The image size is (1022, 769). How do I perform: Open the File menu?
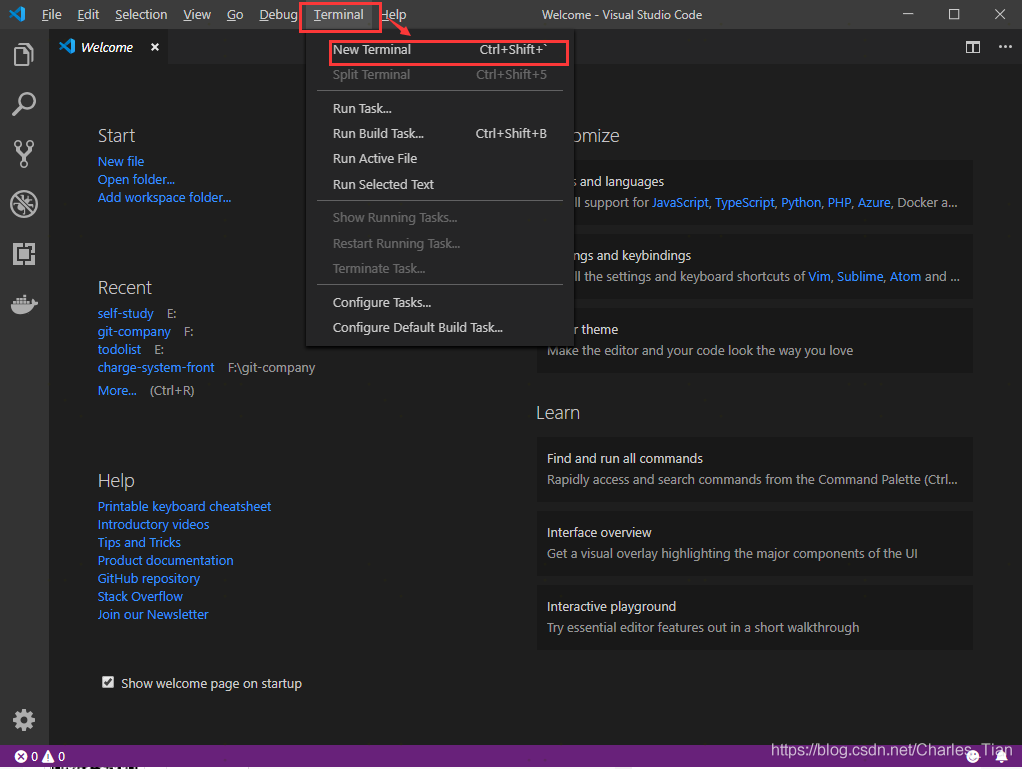click(x=51, y=14)
